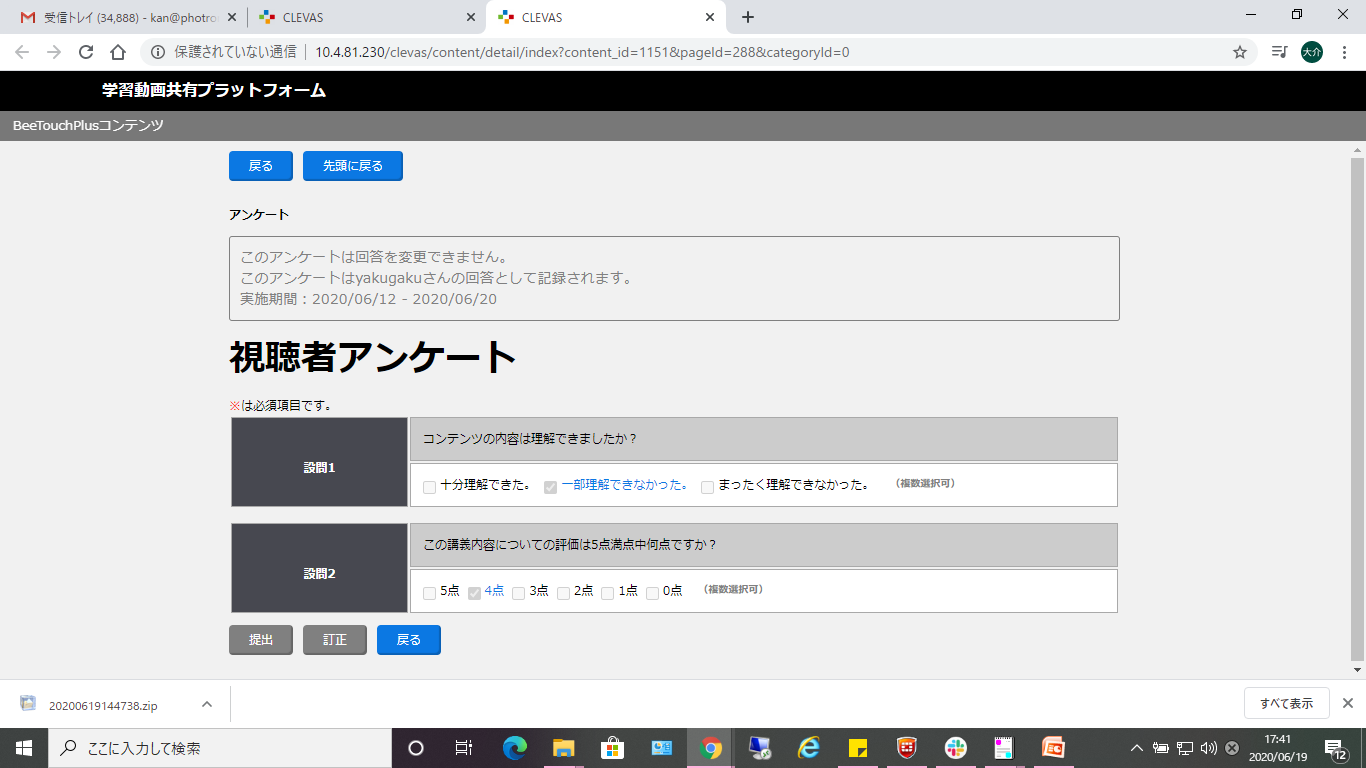Expand the download item options chevron
The height and width of the screenshot is (768, 1366).
tap(207, 704)
